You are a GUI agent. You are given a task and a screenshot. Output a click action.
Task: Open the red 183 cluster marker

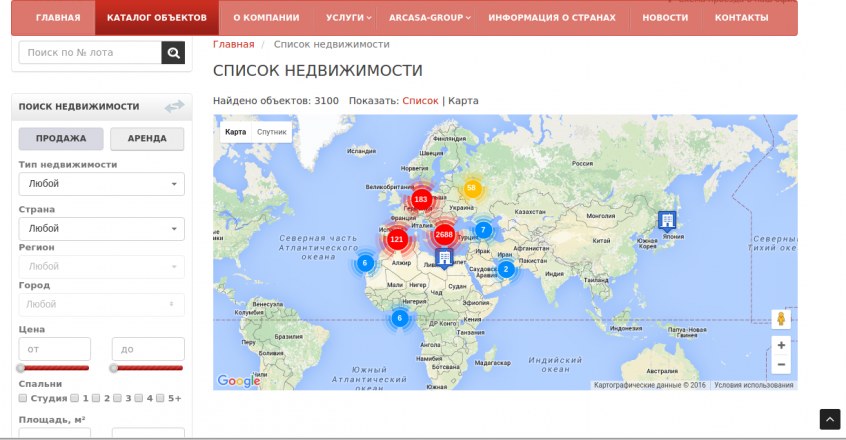(421, 199)
